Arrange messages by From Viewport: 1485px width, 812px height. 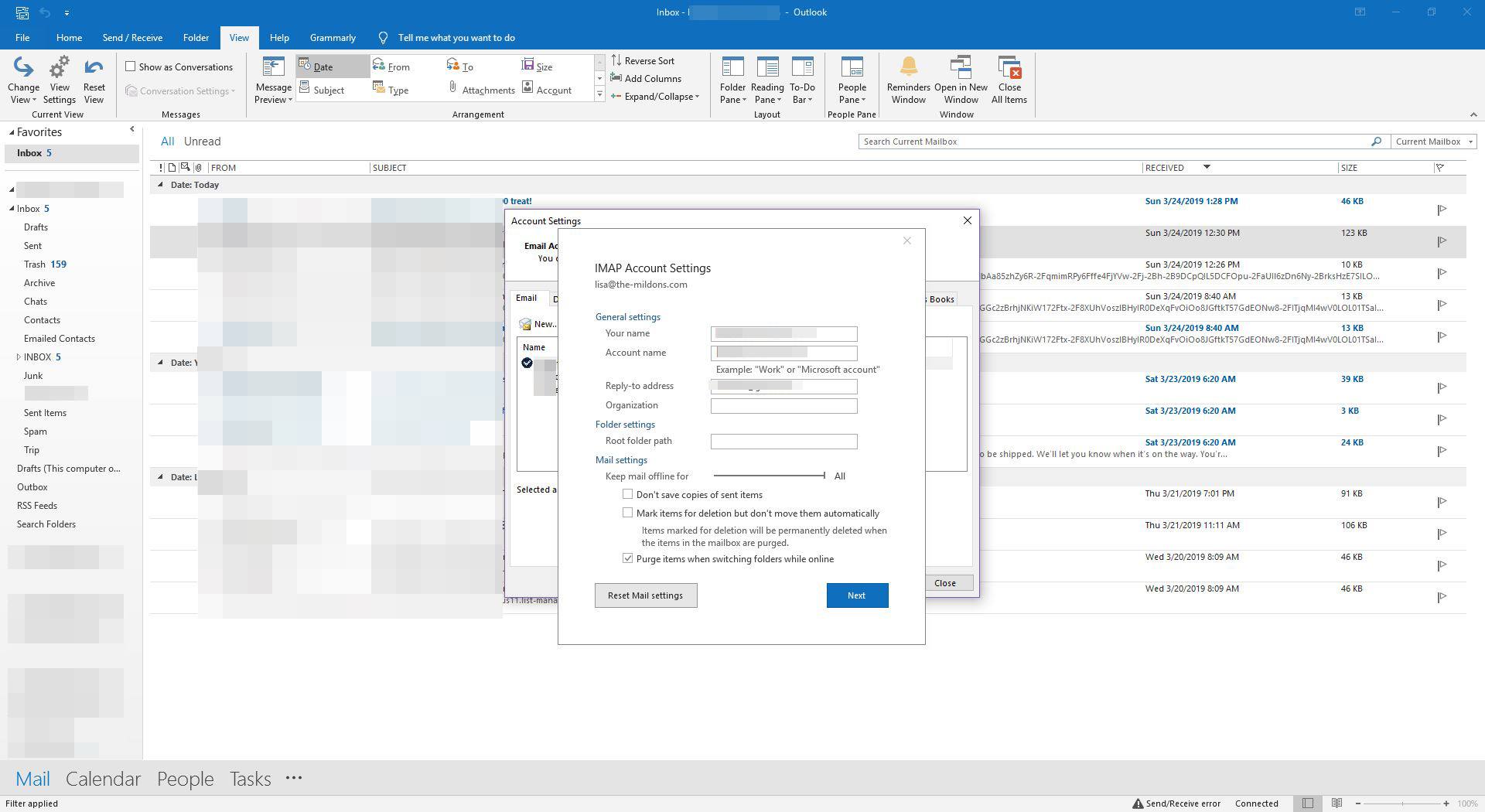391,67
